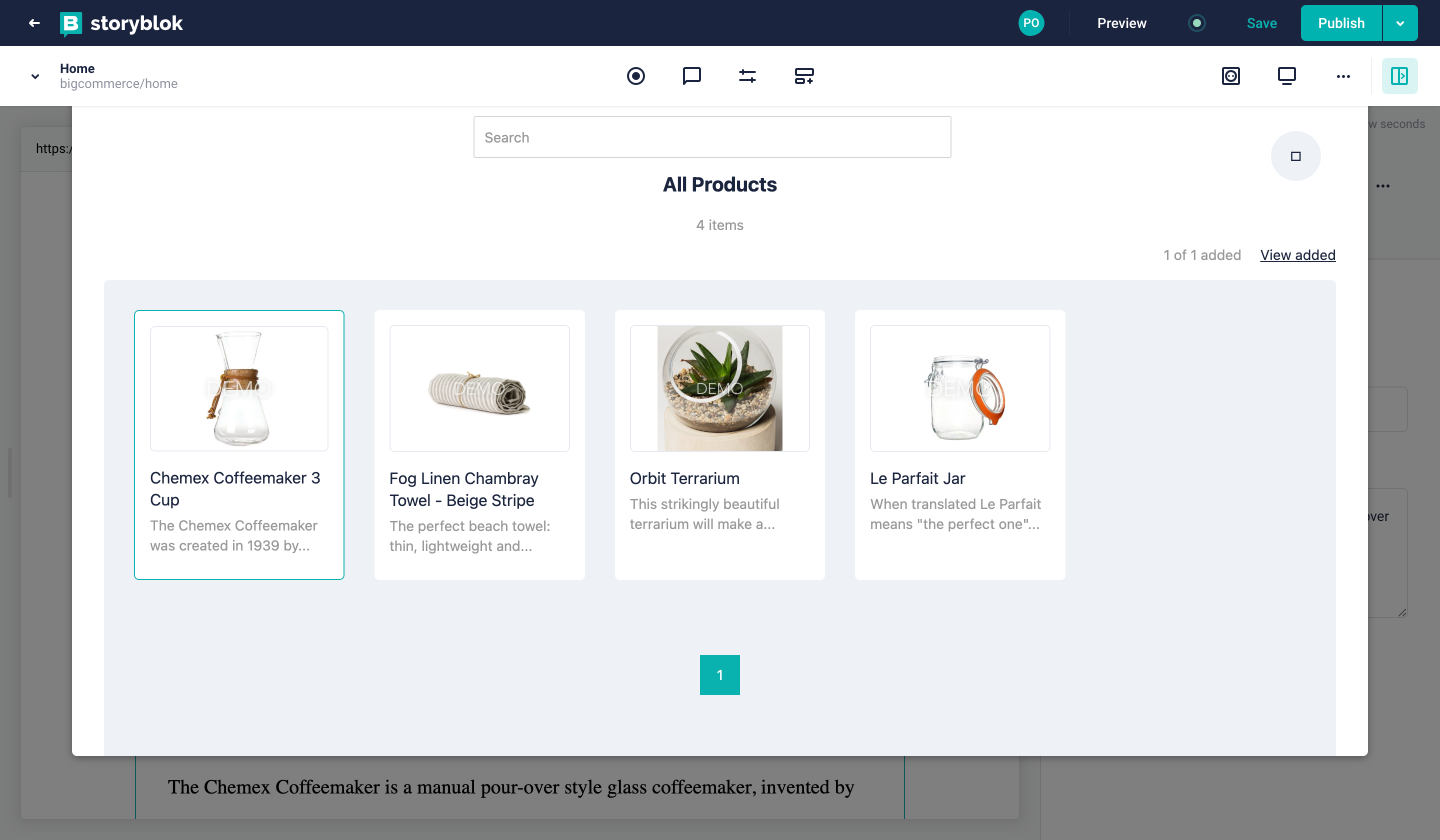
Task: Open the three-dots more options menu
Action: [1343, 76]
